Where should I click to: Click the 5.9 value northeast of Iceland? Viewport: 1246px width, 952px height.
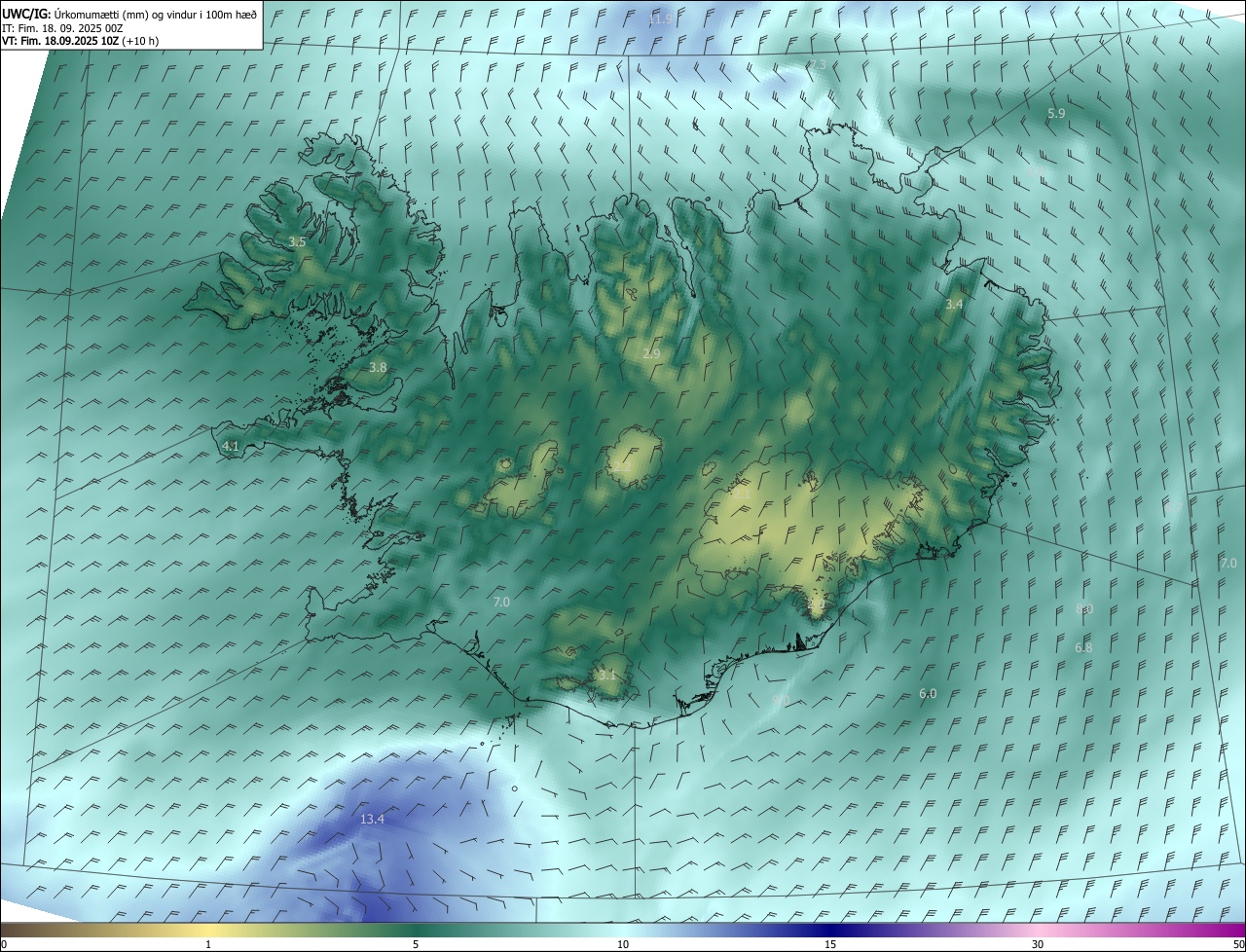click(x=1056, y=114)
